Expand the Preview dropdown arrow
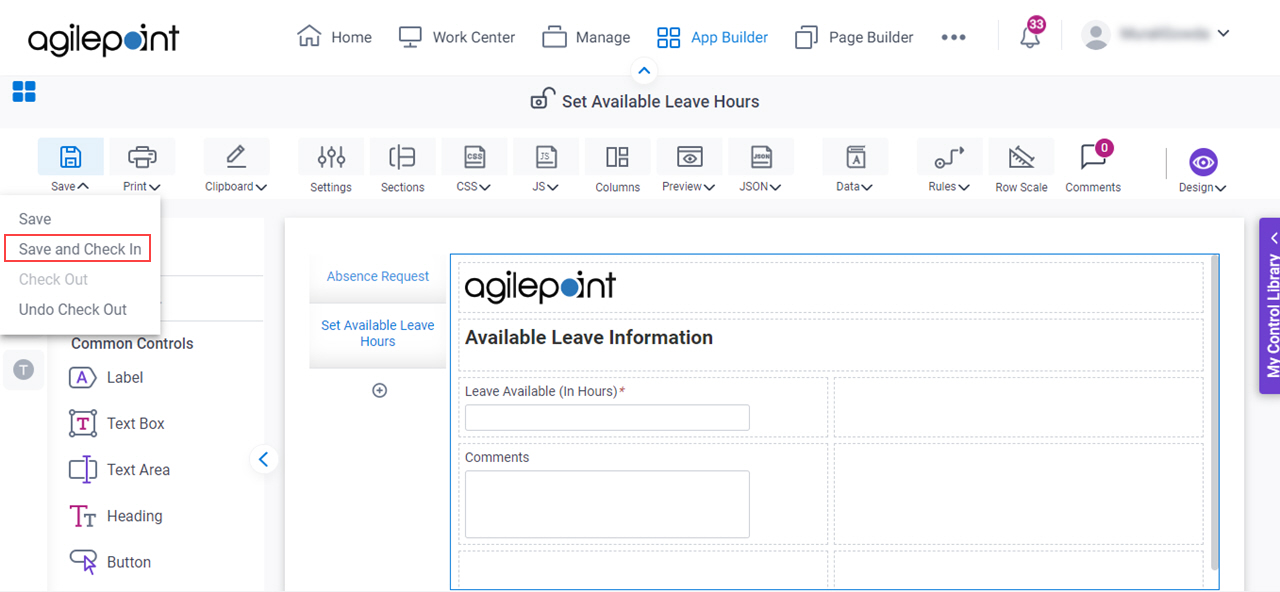The image size is (1280, 592). click(709, 186)
